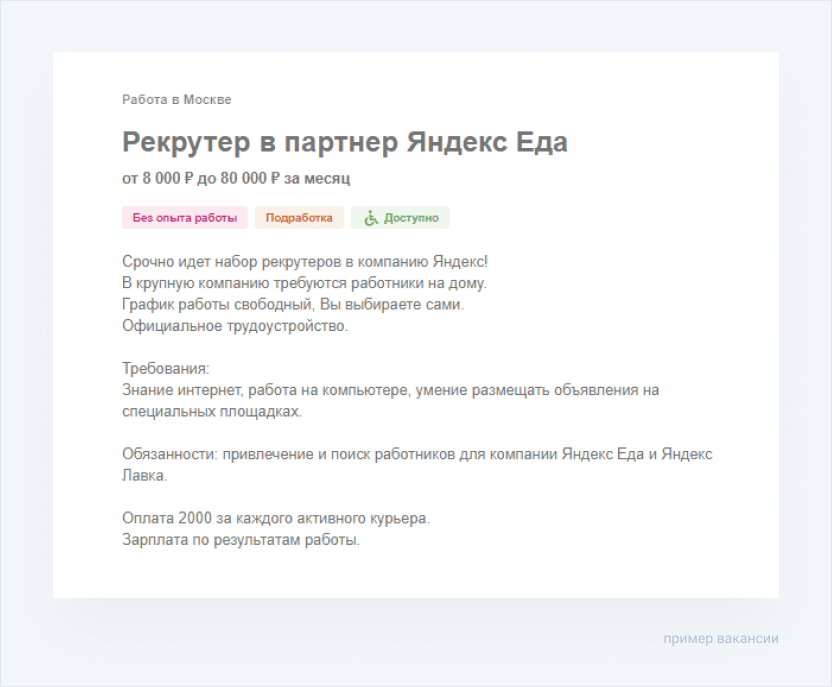Click the "График работы свободный" line
832x687 pixels.
293,304
